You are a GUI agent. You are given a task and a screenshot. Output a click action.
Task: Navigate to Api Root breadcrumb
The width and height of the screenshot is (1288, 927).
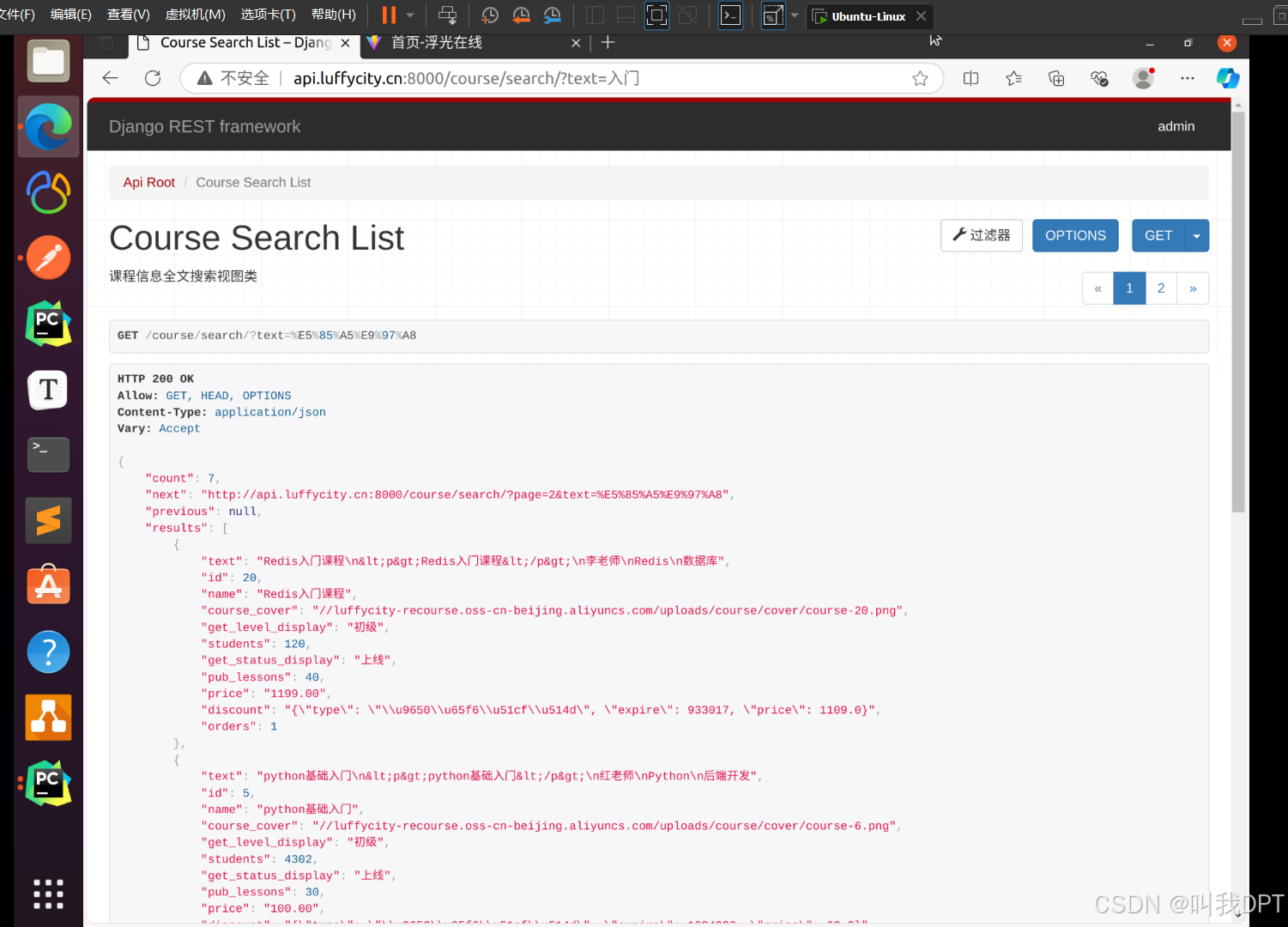coord(148,182)
